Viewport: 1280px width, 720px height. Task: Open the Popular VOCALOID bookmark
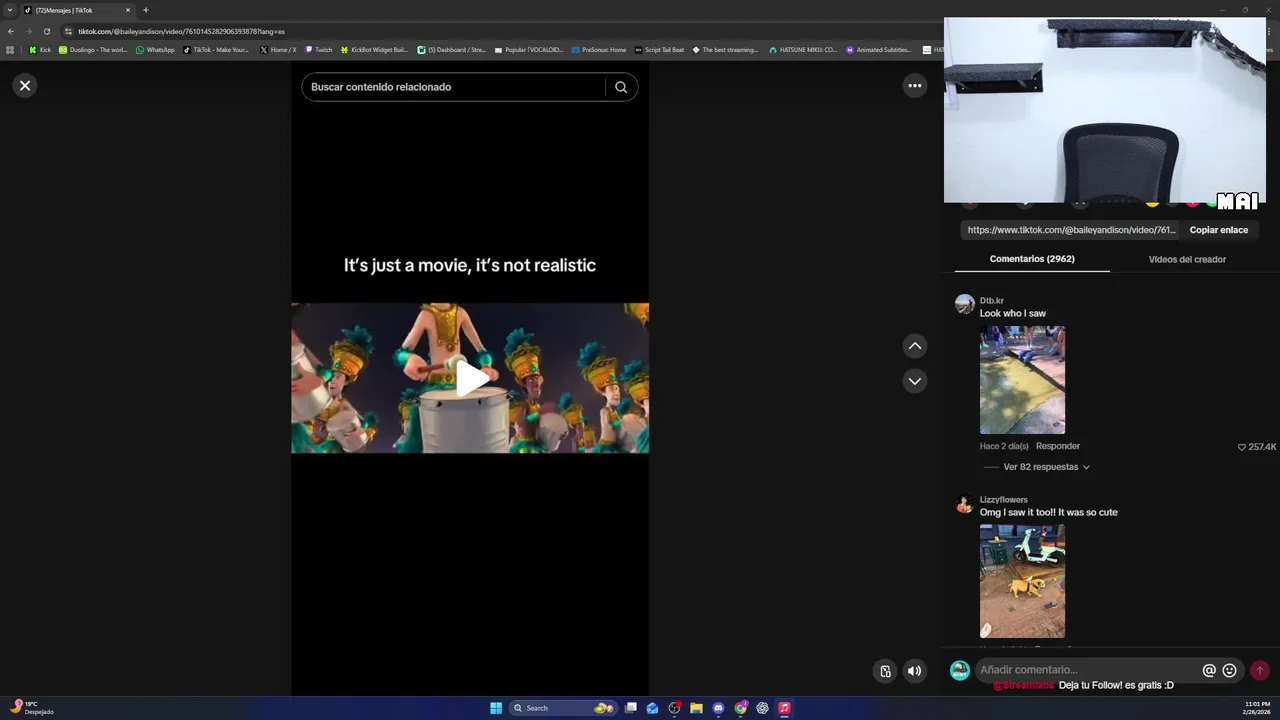(529, 49)
